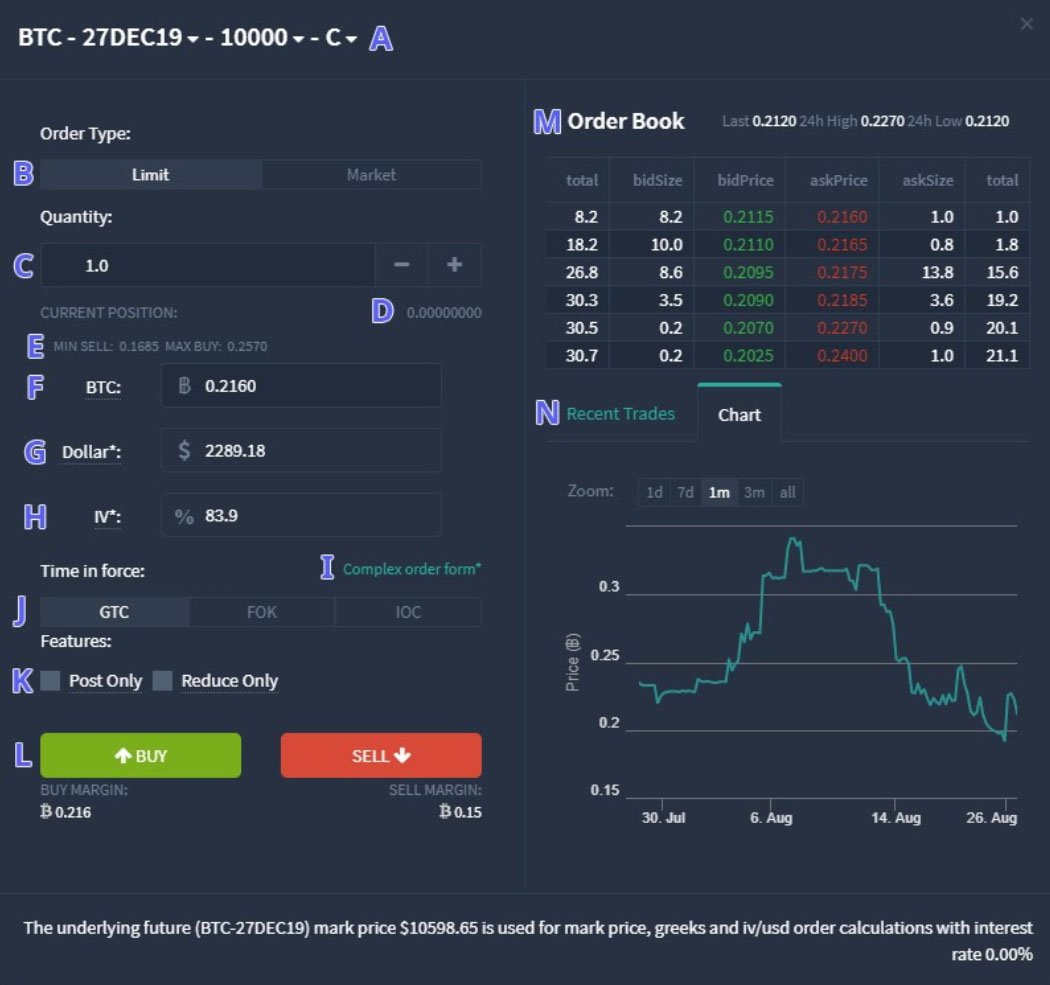Click the Dollar* label
The height and width of the screenshot is (985, 1050).
(x=91, y=453)
